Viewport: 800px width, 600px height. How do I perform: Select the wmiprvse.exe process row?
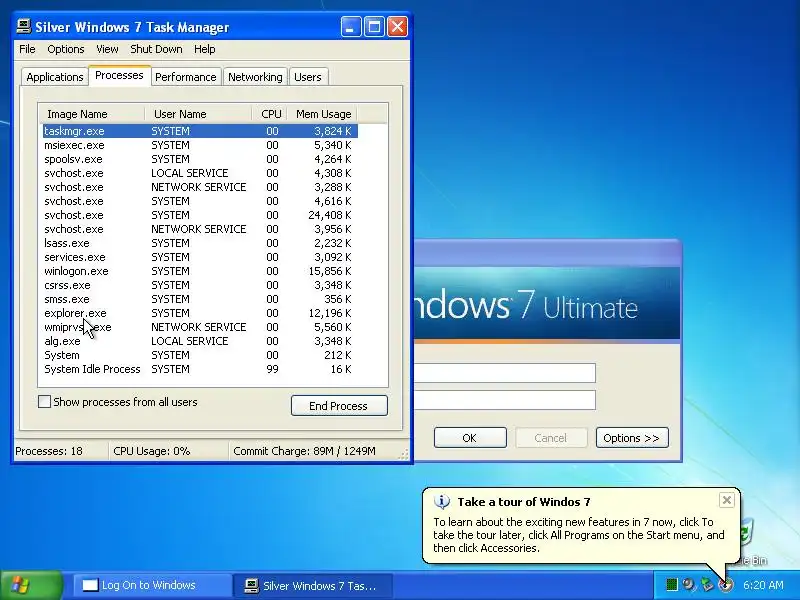(200, 328)
